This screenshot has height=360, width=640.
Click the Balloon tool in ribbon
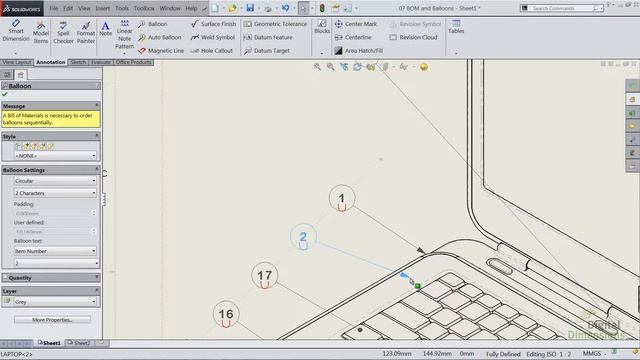pos(153,24)
